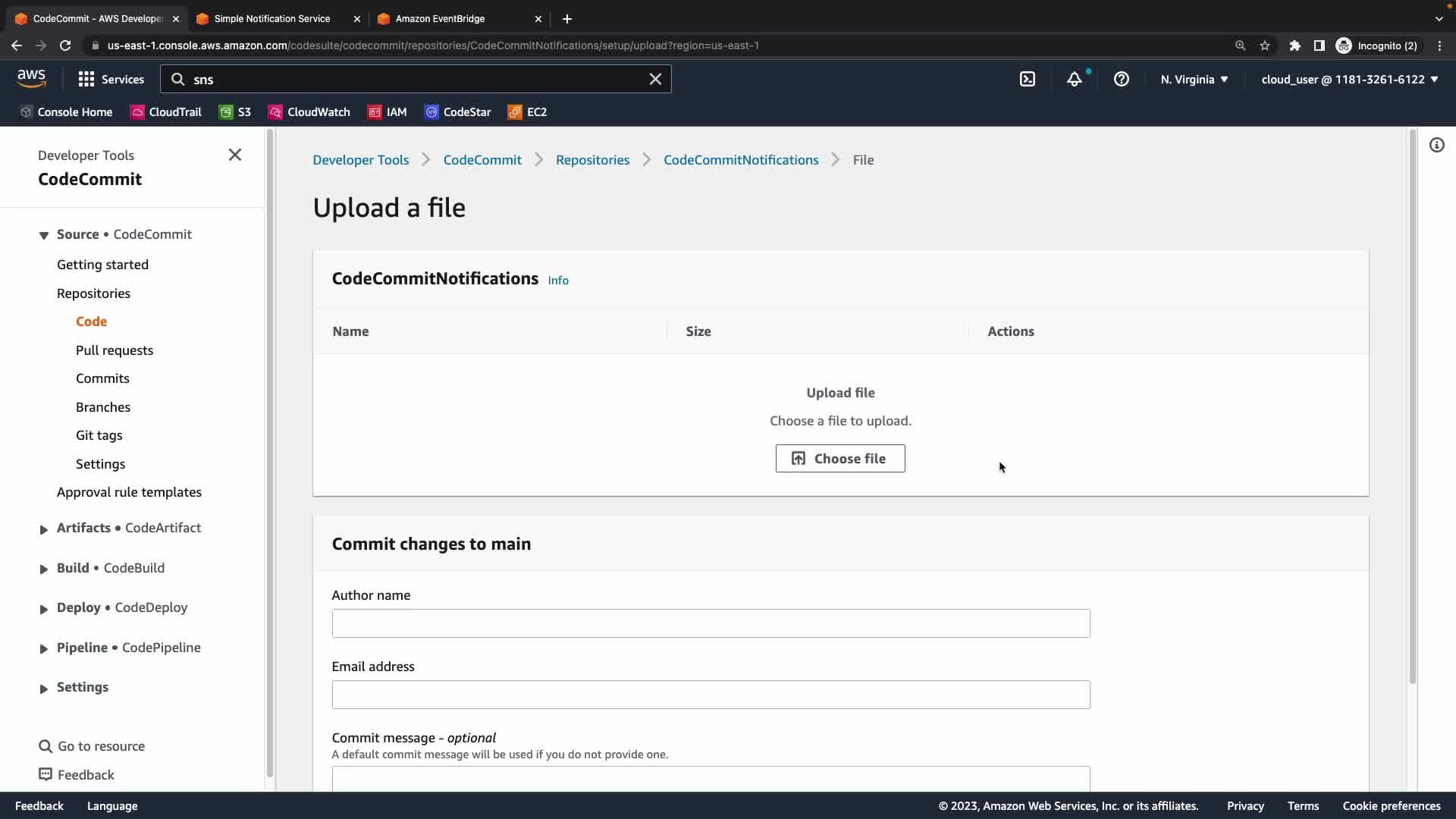Image resolution: width=1456 pixels, height=819 pixels.
Task: Click the Choose file button
Action: (x=839, y=458)
